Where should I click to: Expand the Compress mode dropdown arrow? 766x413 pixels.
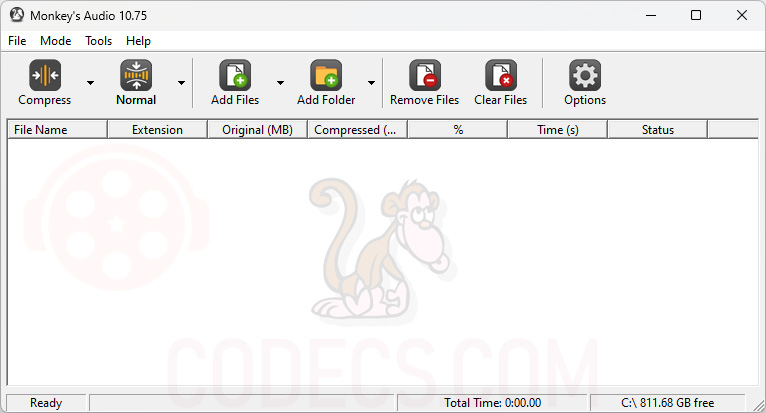click(x=90, y=83)
